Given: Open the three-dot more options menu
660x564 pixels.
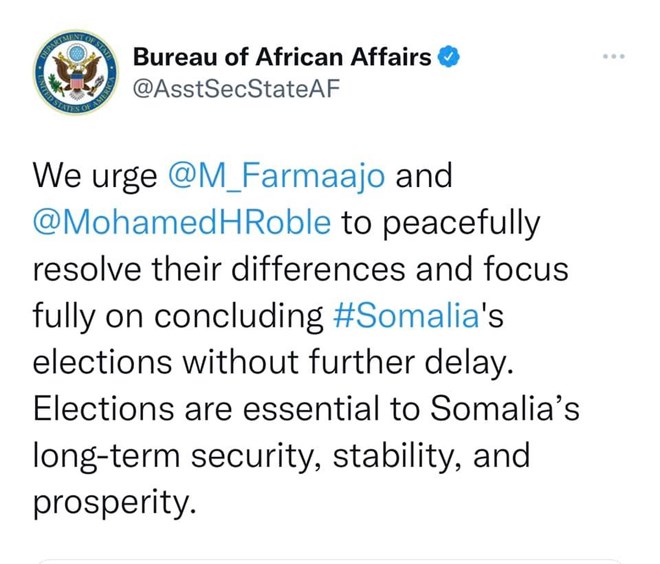Looking at the screenshot, I should click(x=612, y=55).
